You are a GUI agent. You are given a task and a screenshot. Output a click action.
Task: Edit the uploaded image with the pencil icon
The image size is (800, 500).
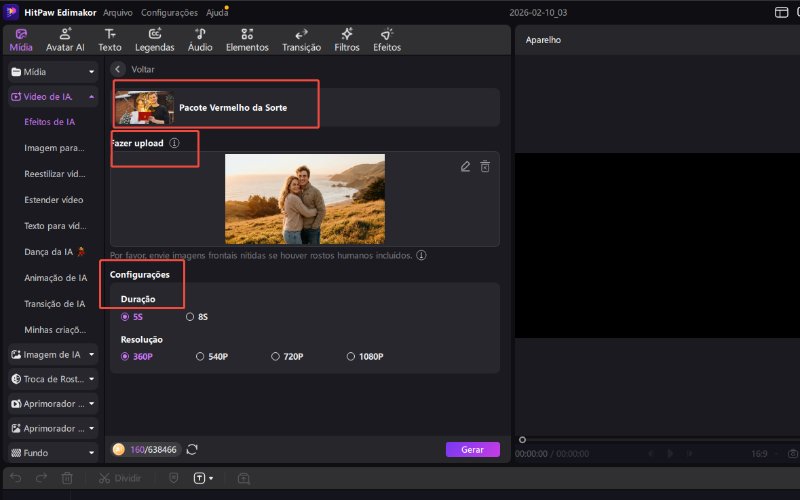point(465,166)
